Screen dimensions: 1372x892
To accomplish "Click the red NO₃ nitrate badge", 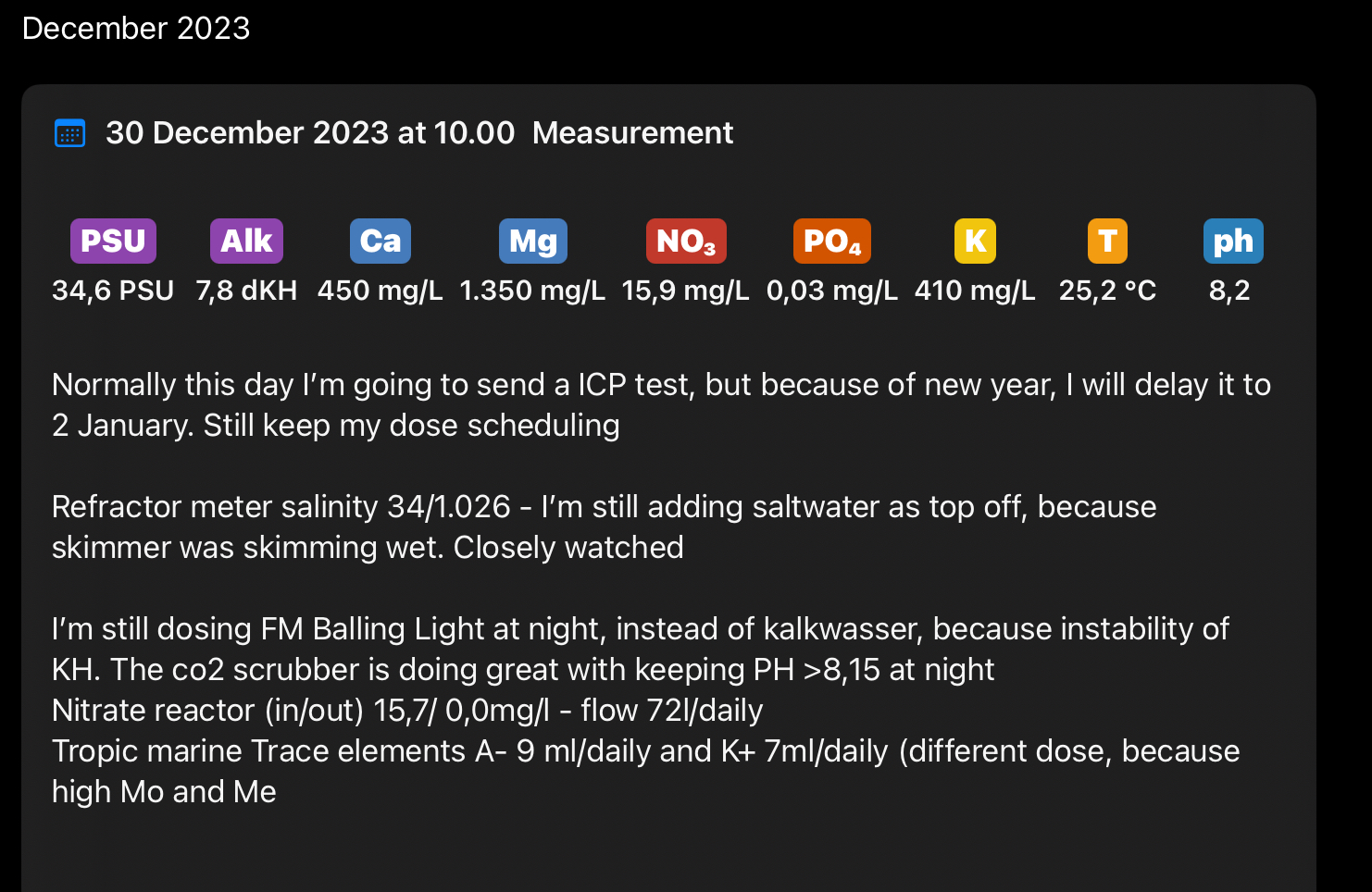I will click(685, 242).
